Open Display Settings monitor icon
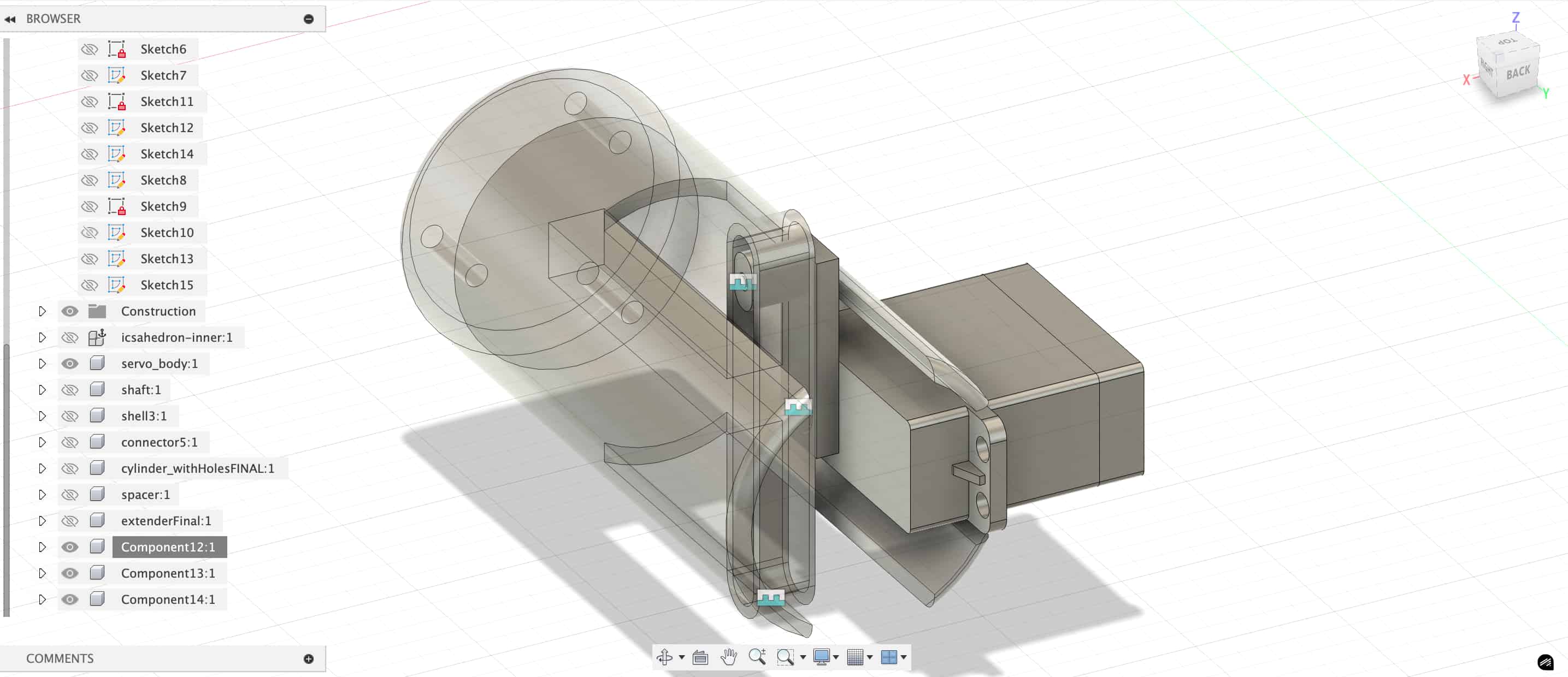The width and height of the screenshot is (1568, 677). coord(821,657)
